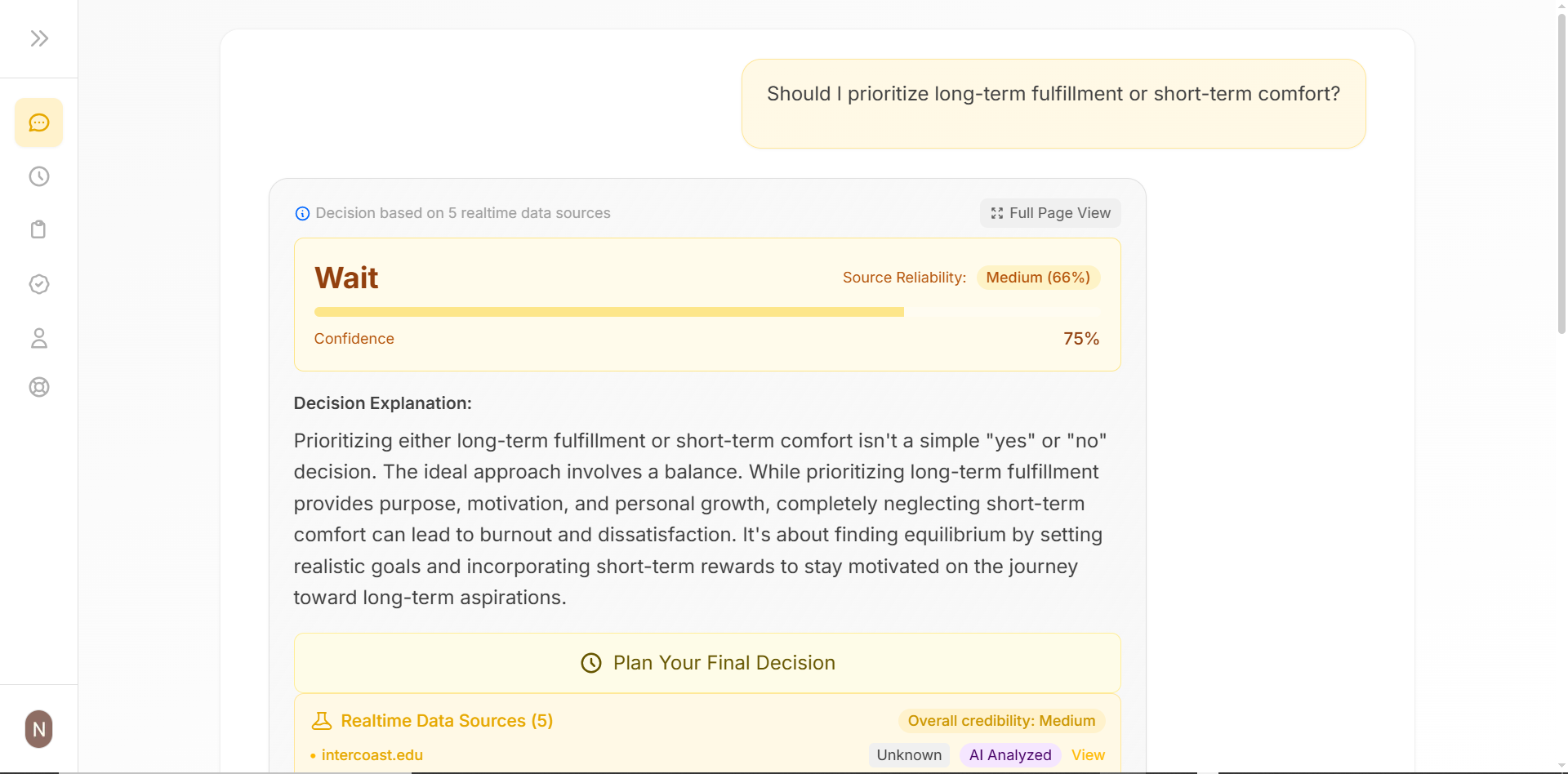The height and width of the screenshot is (774, 1568).
Task: Open the profile person icon
Action: 39,338
